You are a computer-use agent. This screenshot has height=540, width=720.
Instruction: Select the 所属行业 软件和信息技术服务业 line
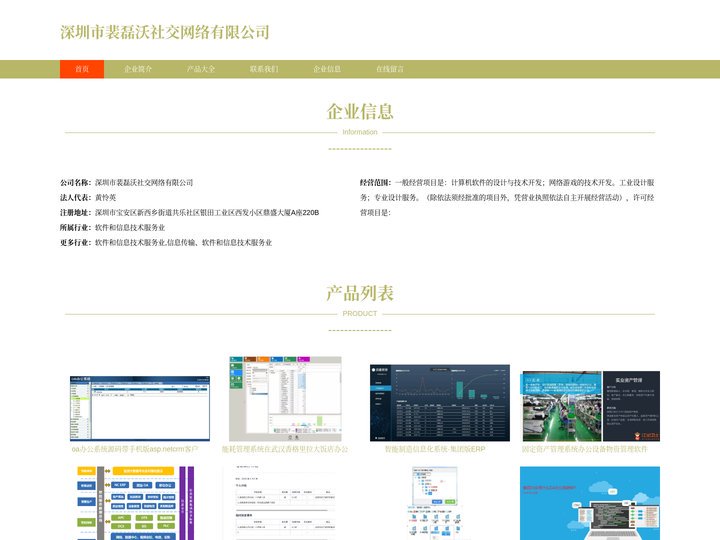(112, 227)
